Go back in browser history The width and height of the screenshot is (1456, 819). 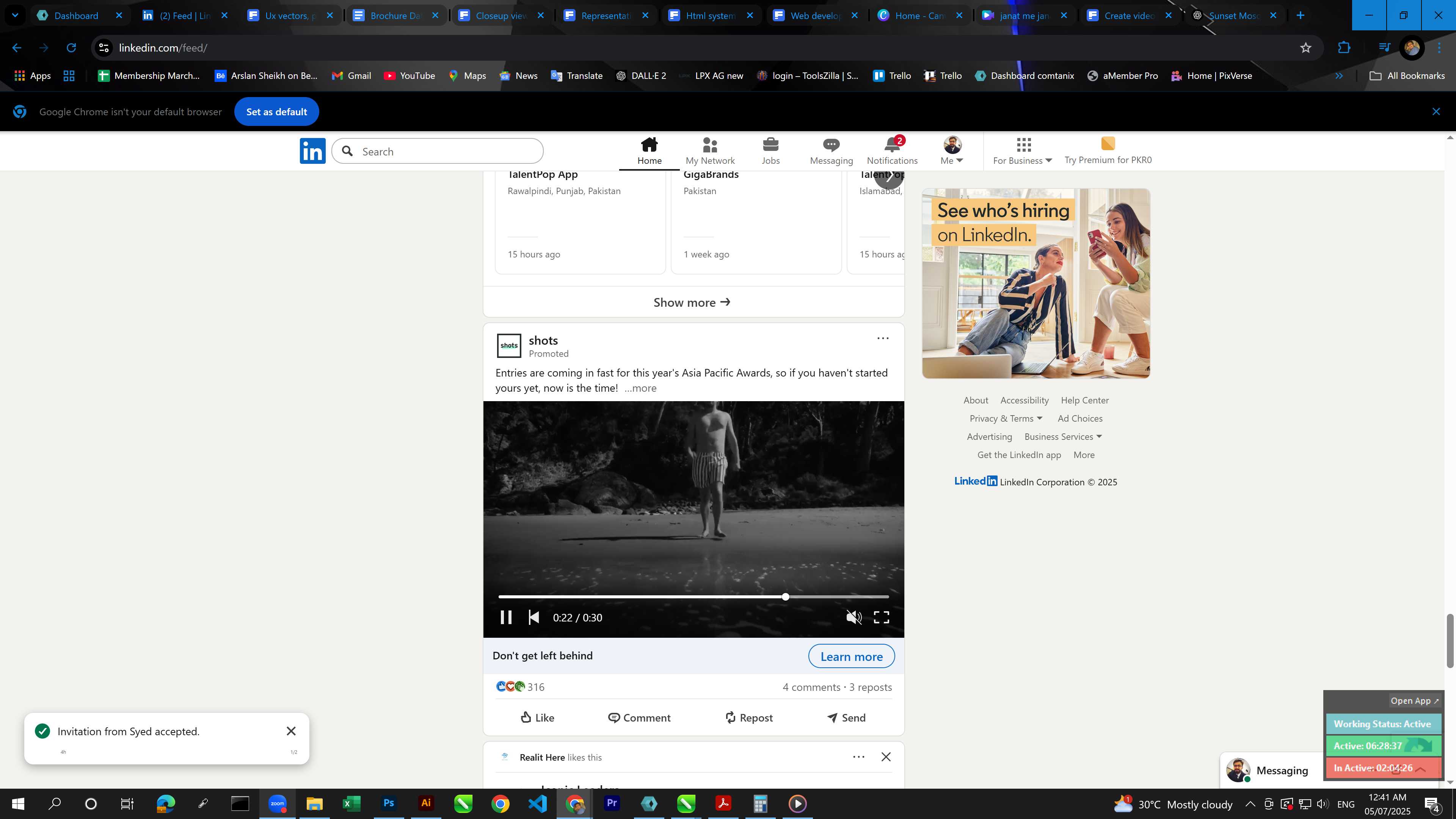pos(17,48)
